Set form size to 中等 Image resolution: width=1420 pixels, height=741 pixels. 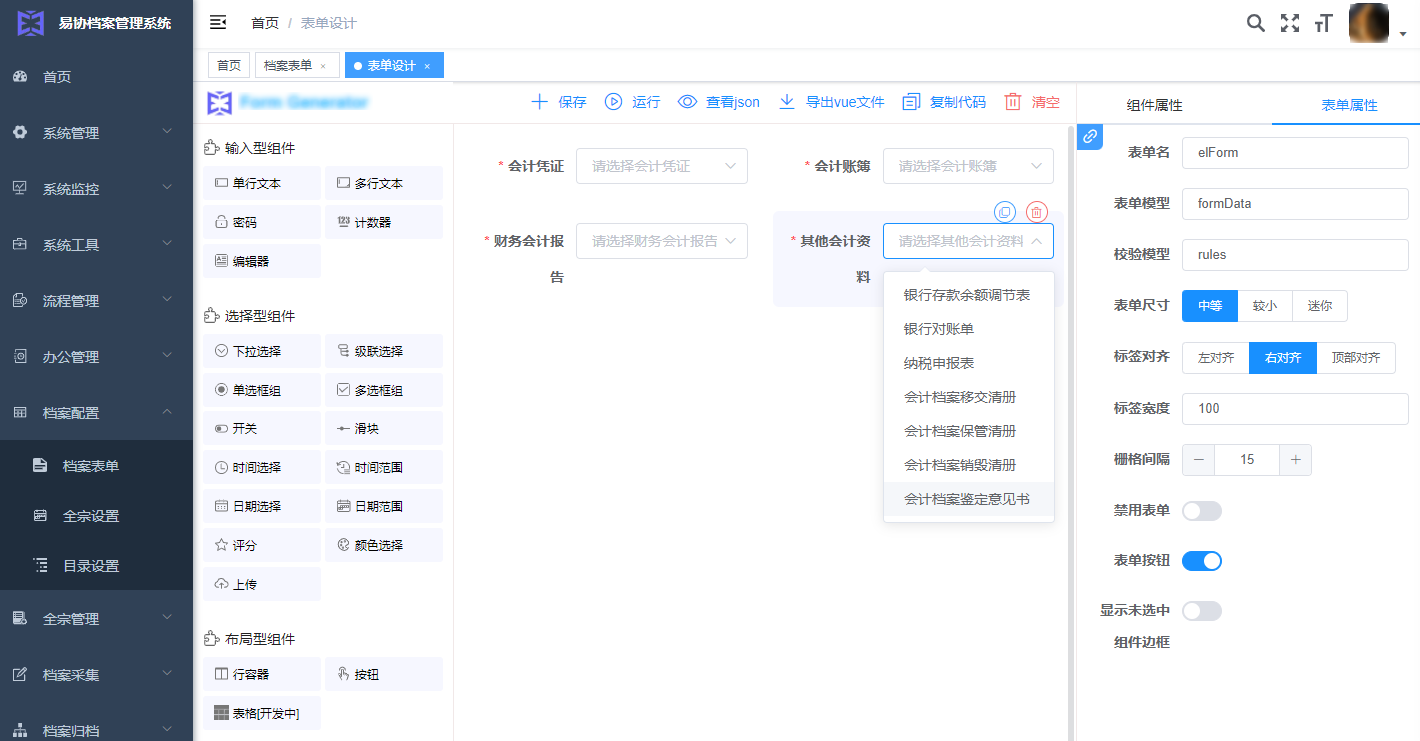[1210, 306]
